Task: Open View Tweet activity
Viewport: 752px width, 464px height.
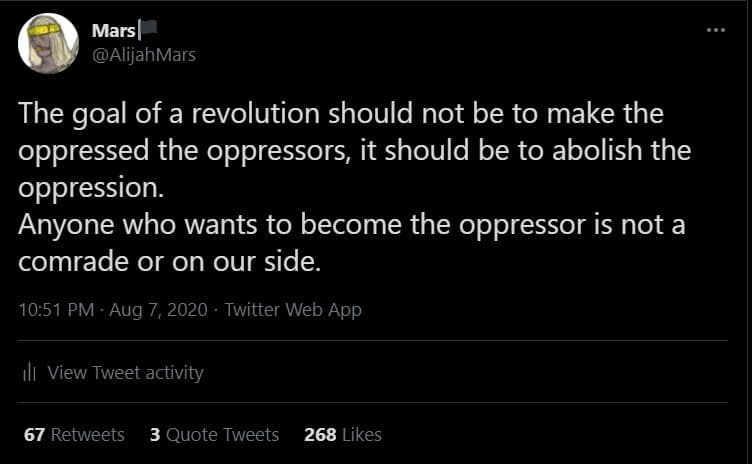Action: (x=125, y=373)
